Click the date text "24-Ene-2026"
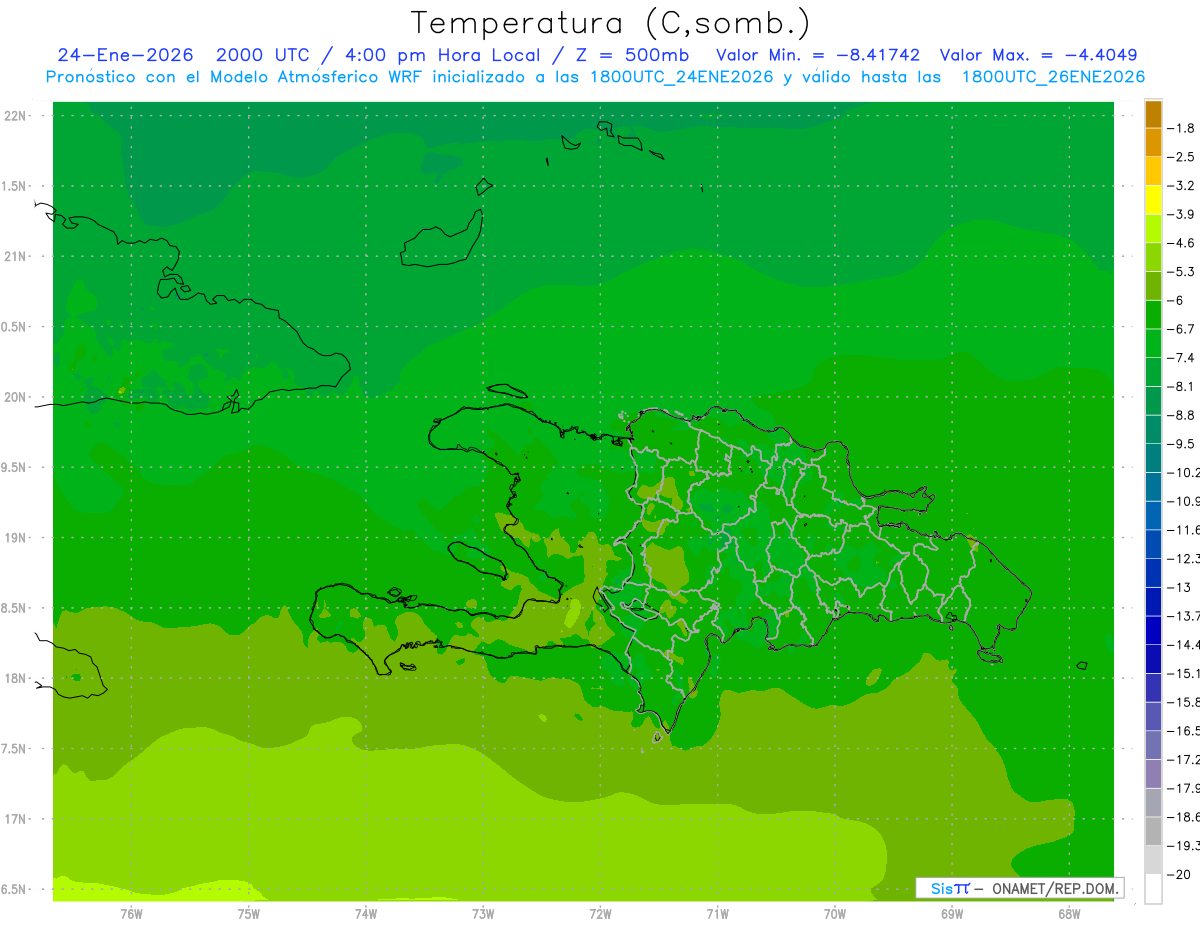The height and width of the screenshot is (927, 1200). [126, 55]
